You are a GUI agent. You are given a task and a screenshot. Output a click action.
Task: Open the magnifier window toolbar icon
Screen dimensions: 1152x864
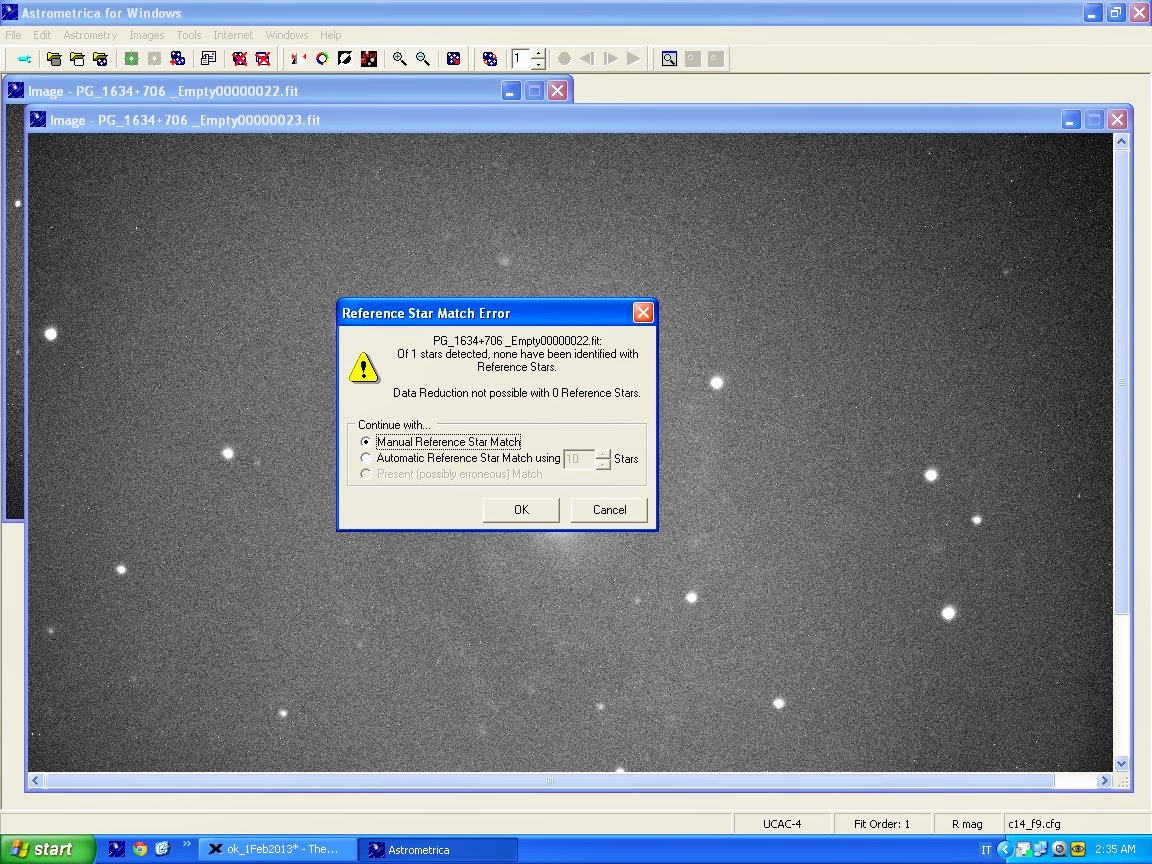tap(668, 59)
